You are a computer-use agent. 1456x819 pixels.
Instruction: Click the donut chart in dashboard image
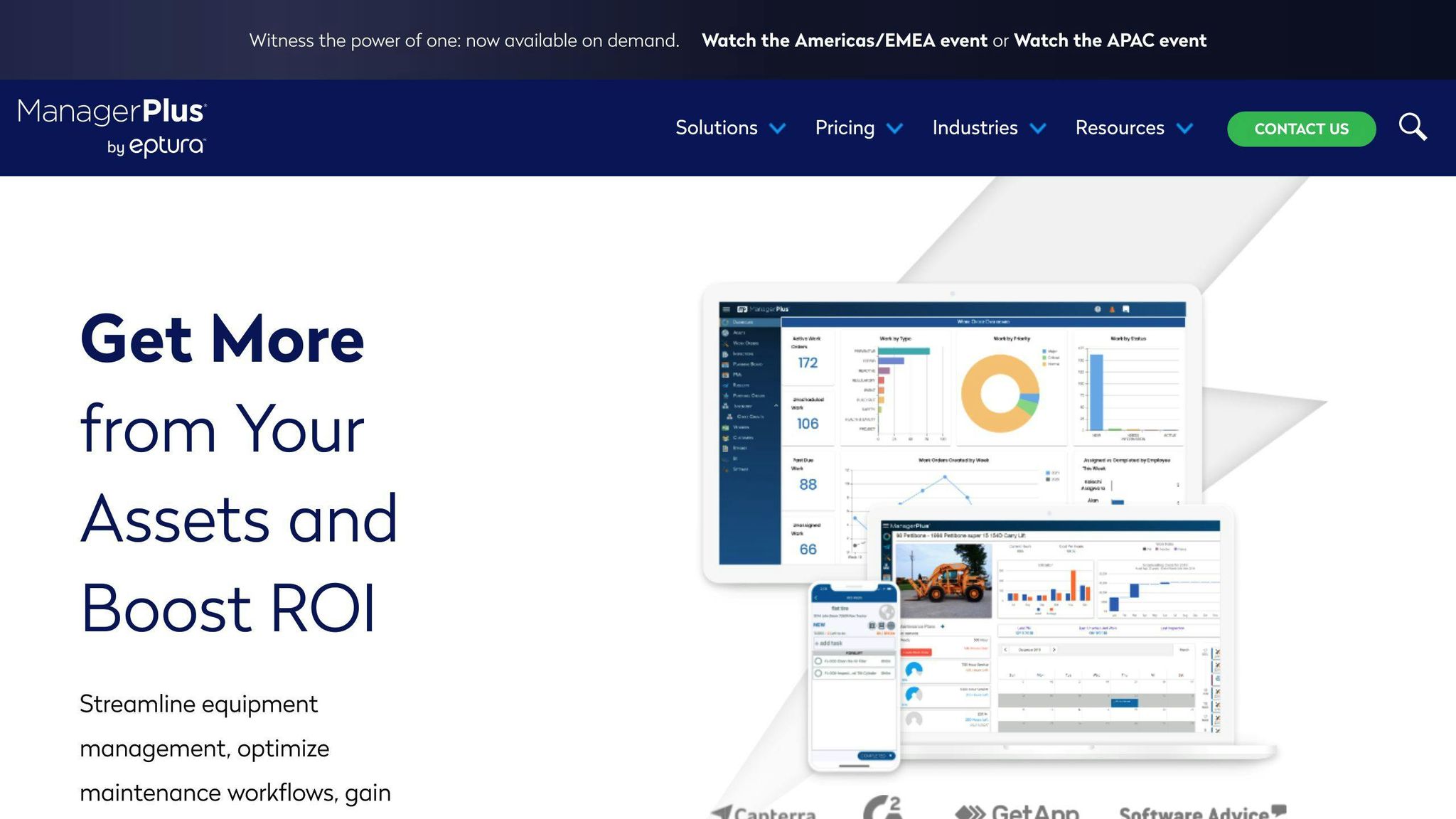point(1000,393)
